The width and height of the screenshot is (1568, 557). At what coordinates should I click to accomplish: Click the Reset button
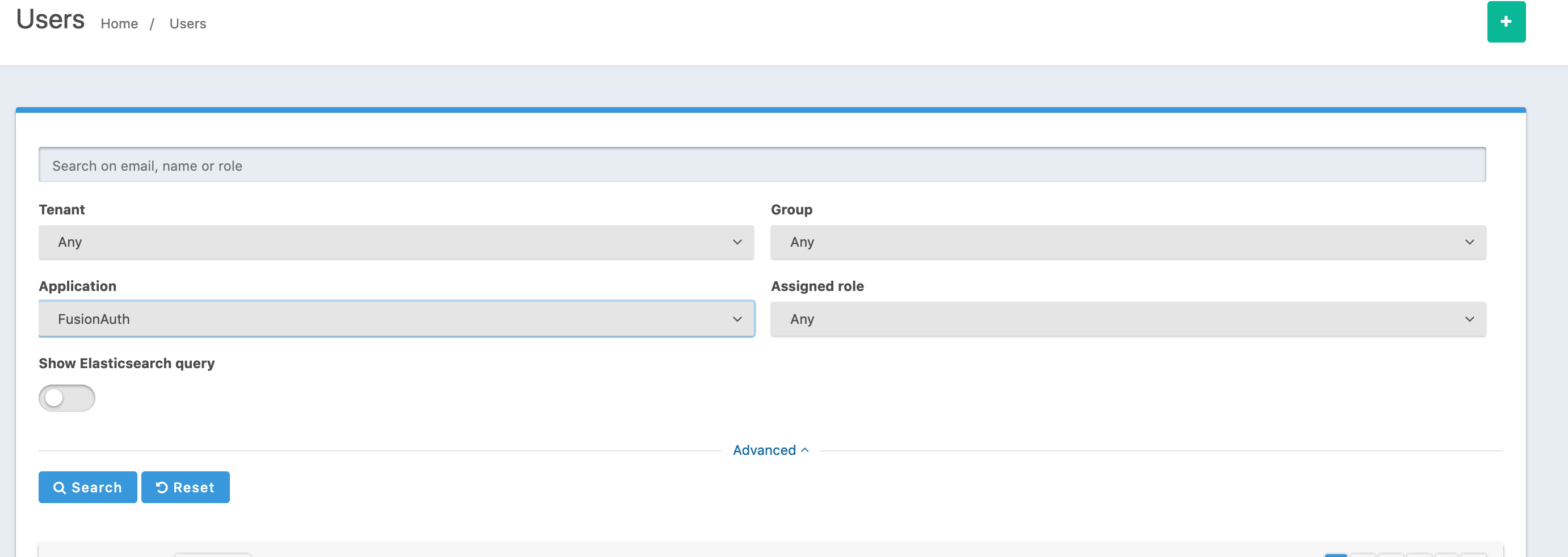pos(186,487)
